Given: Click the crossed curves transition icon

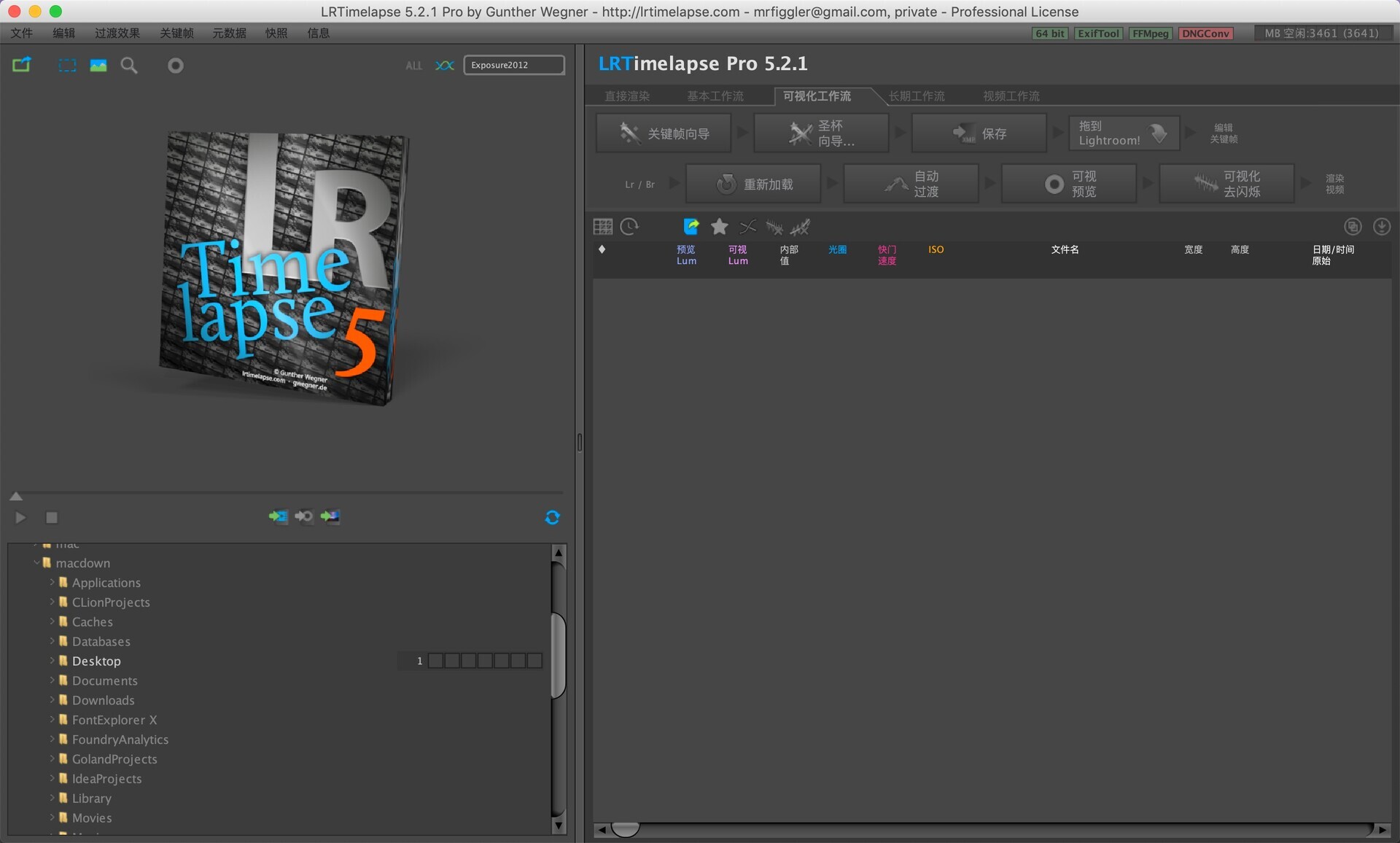Looking at the screenshot, I should [x=748, y=227].
